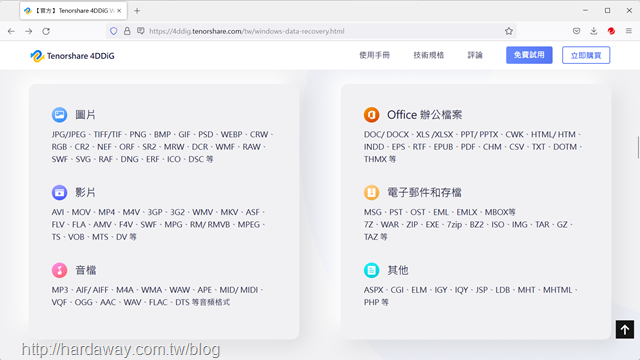This screenshot has height=360, width=640.
Task: Open a new browser tab
Action: [x=137, y=11]
